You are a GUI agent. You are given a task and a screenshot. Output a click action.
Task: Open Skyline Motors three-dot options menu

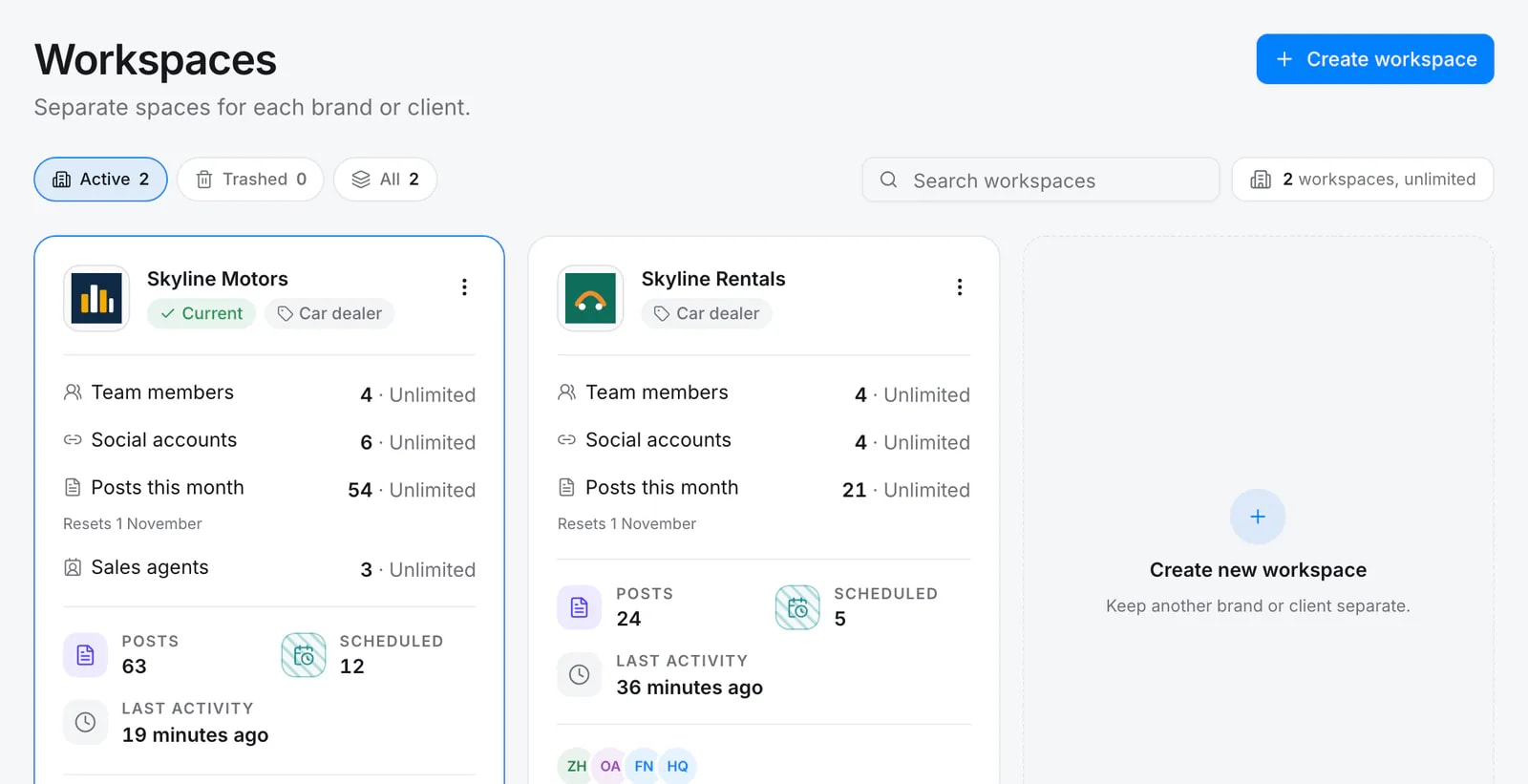[x=464, y=287]
